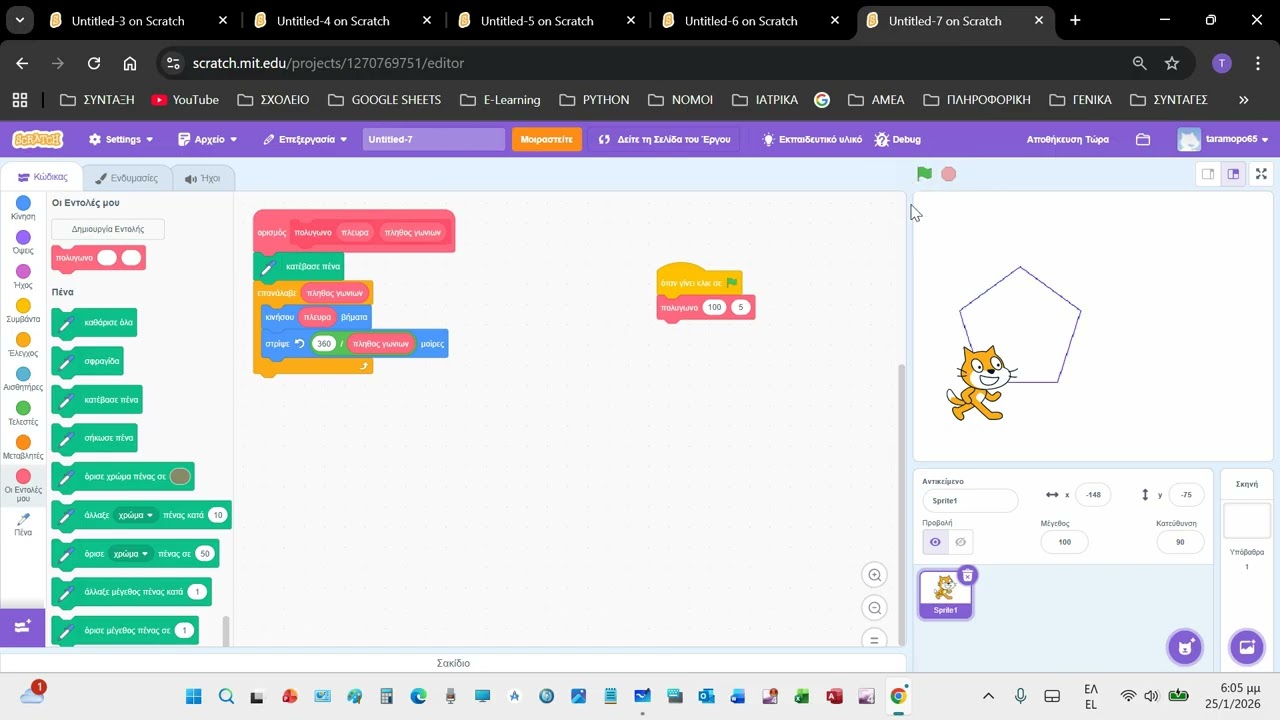Click the Μοιραστείτε share button

click(x=547, y=139)
